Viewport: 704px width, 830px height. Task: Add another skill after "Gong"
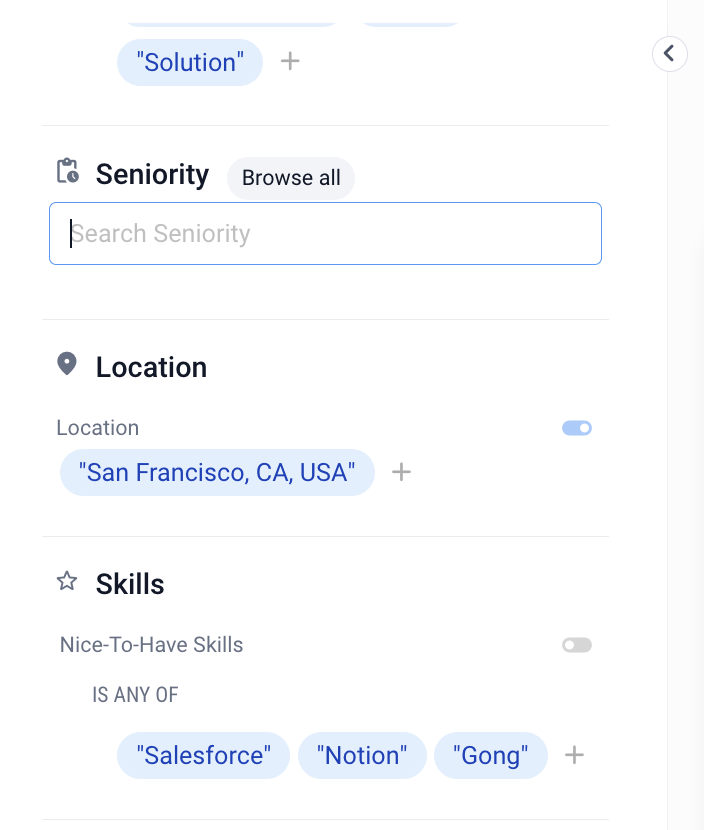click(574, 755)
